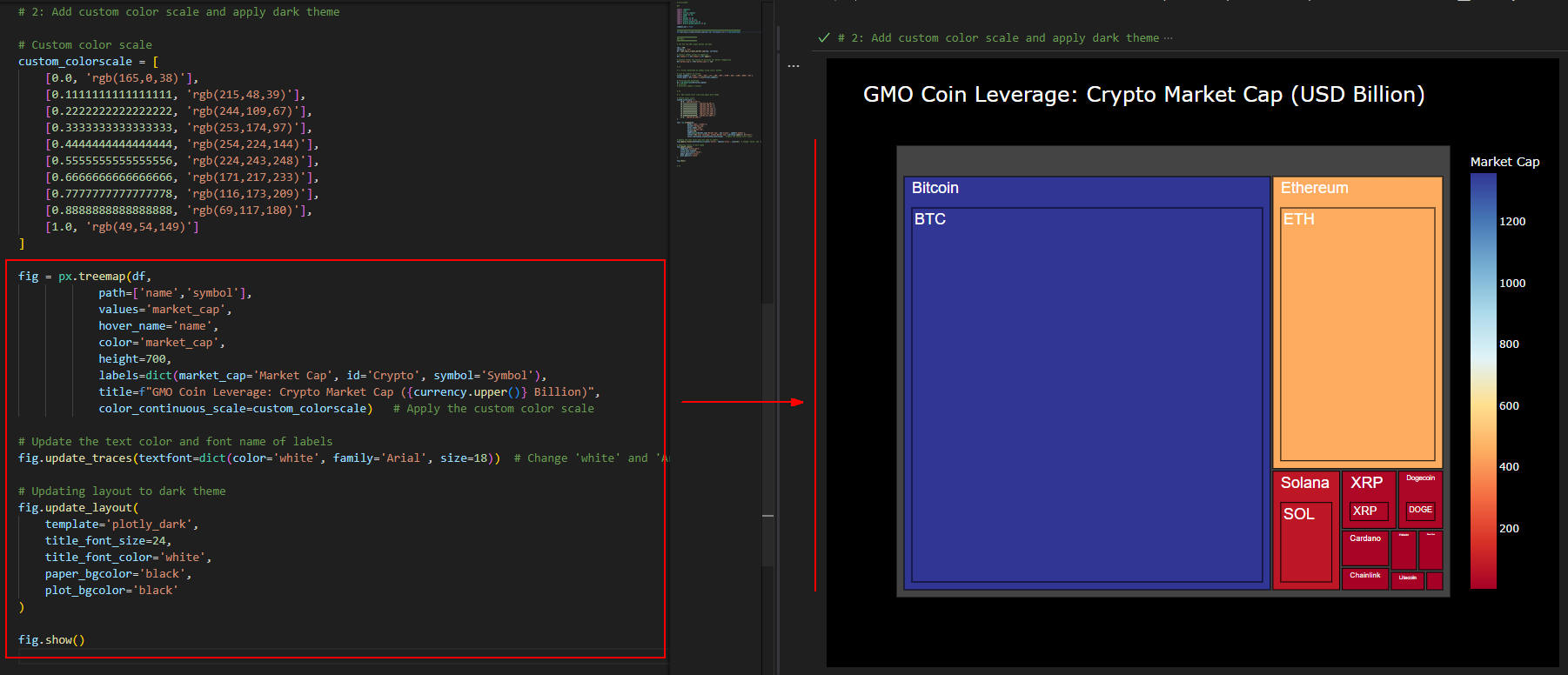Click the 'custom_colorscale = [' code line

(89, 62)
